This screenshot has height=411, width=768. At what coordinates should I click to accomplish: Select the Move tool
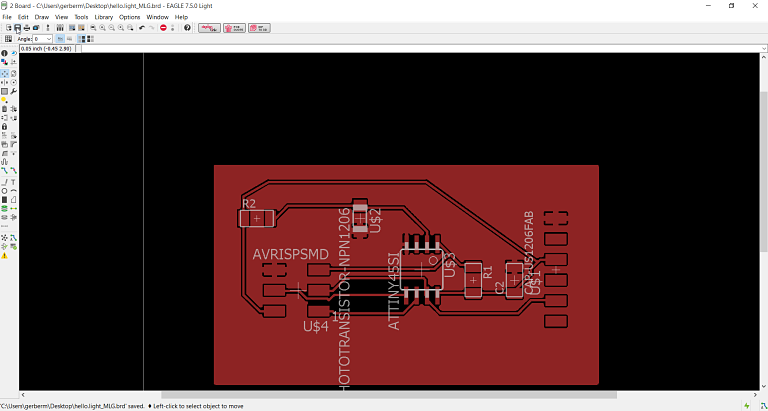pos(4,73)
